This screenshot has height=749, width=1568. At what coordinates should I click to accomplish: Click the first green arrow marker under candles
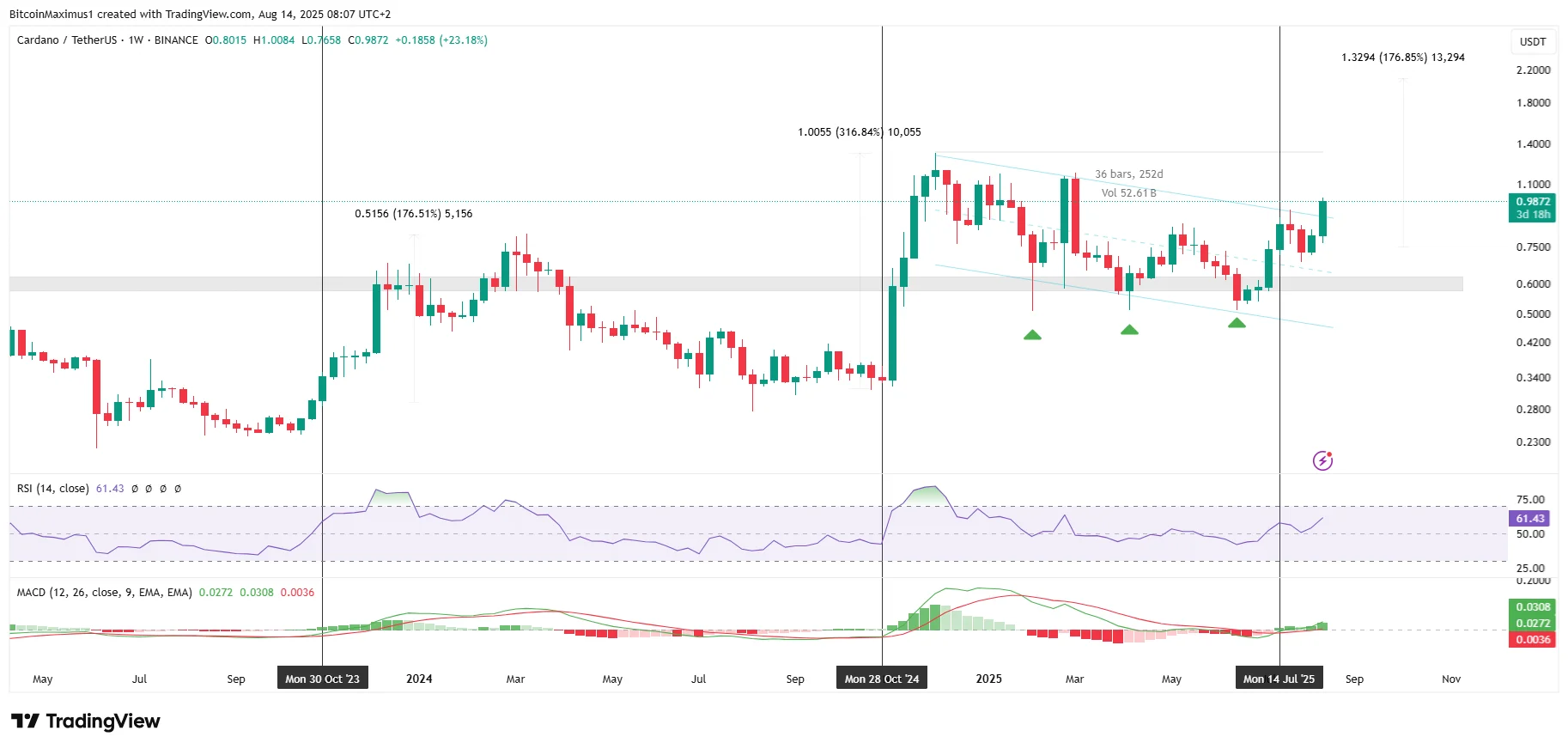(x=1032, y=335)
